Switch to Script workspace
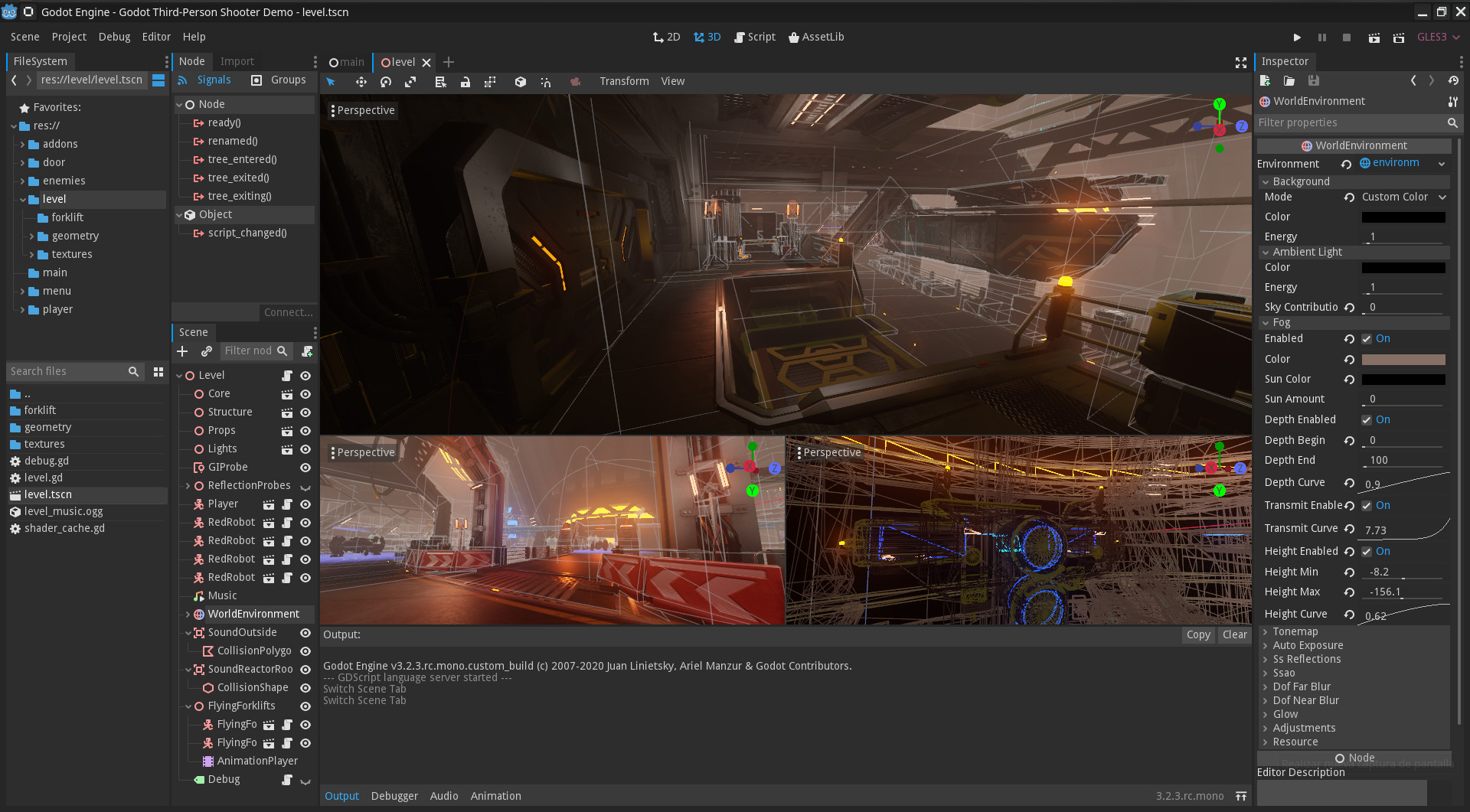 point(755,37)
